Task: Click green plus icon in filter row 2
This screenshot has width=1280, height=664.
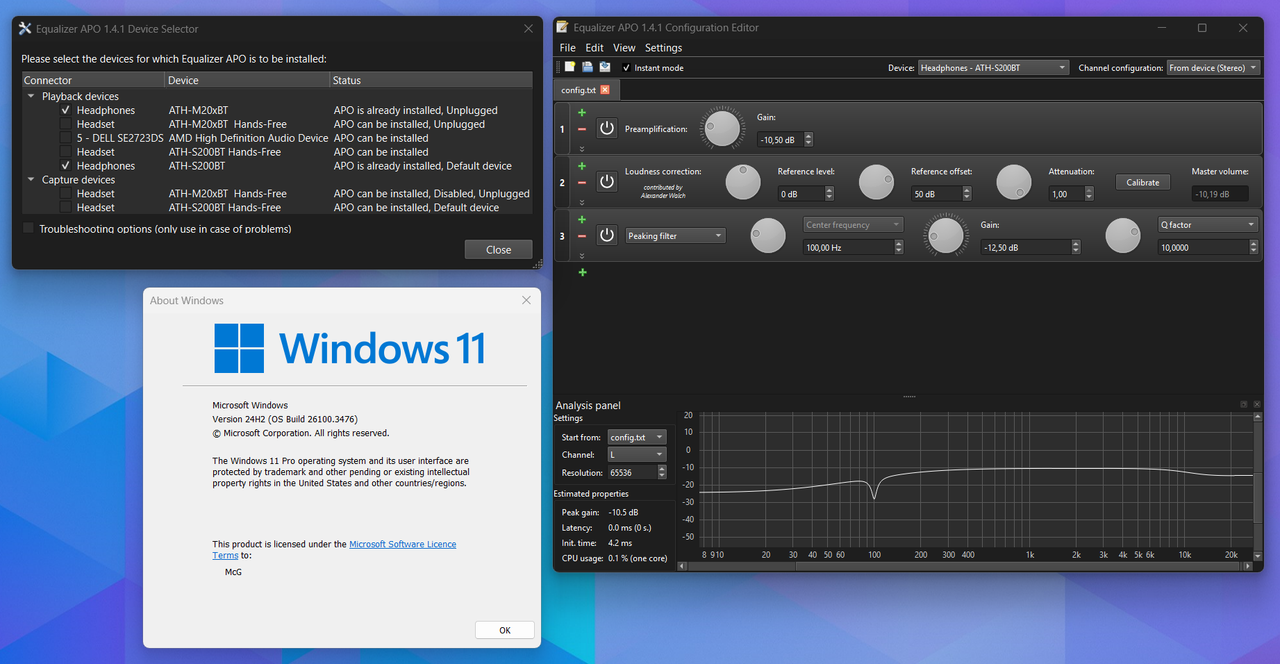Action: point(582,166)
